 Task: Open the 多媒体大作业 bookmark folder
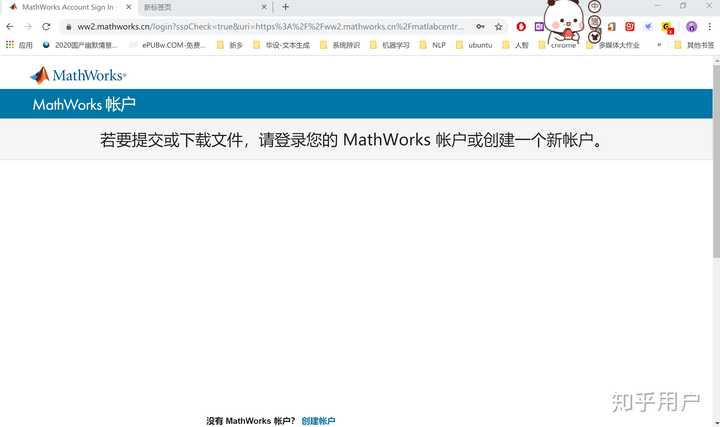coord(613,45)
